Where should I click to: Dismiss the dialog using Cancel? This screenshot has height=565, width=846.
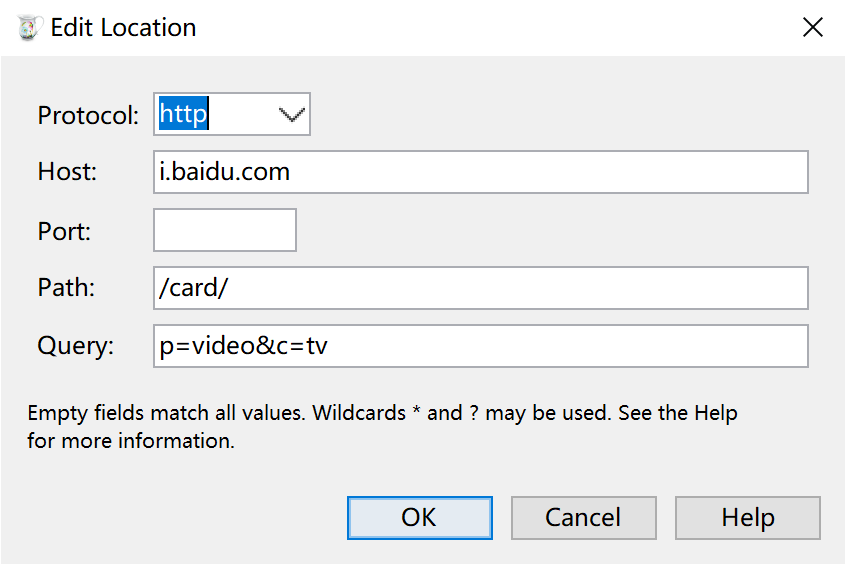point(584,518)
